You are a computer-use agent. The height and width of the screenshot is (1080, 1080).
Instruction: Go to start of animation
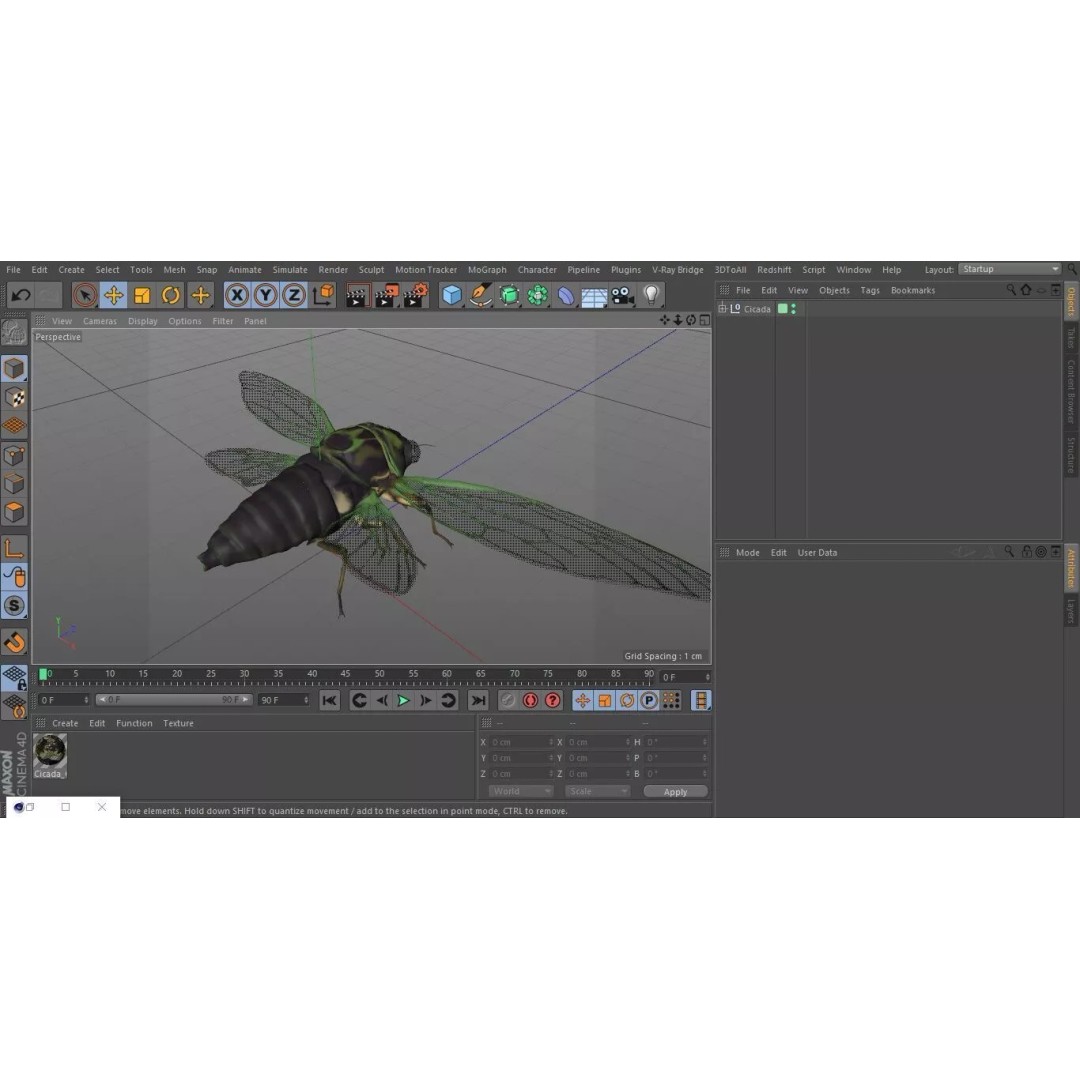tap(330, 700)
